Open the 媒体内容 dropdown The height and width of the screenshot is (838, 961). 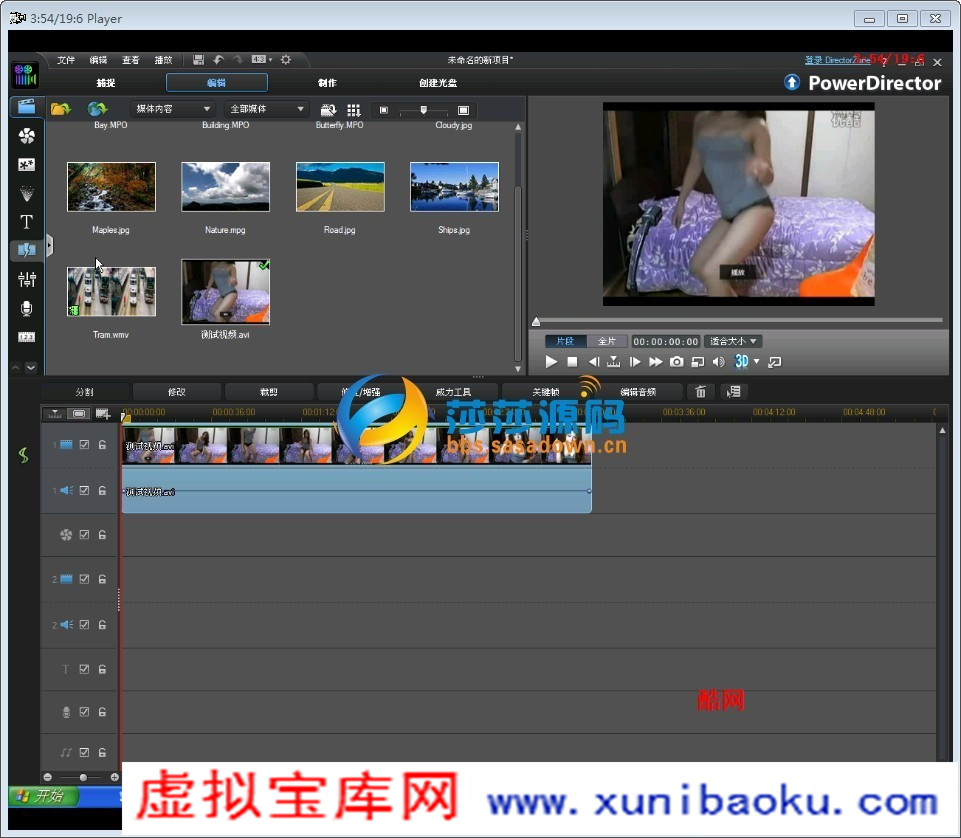coord(173,109)
